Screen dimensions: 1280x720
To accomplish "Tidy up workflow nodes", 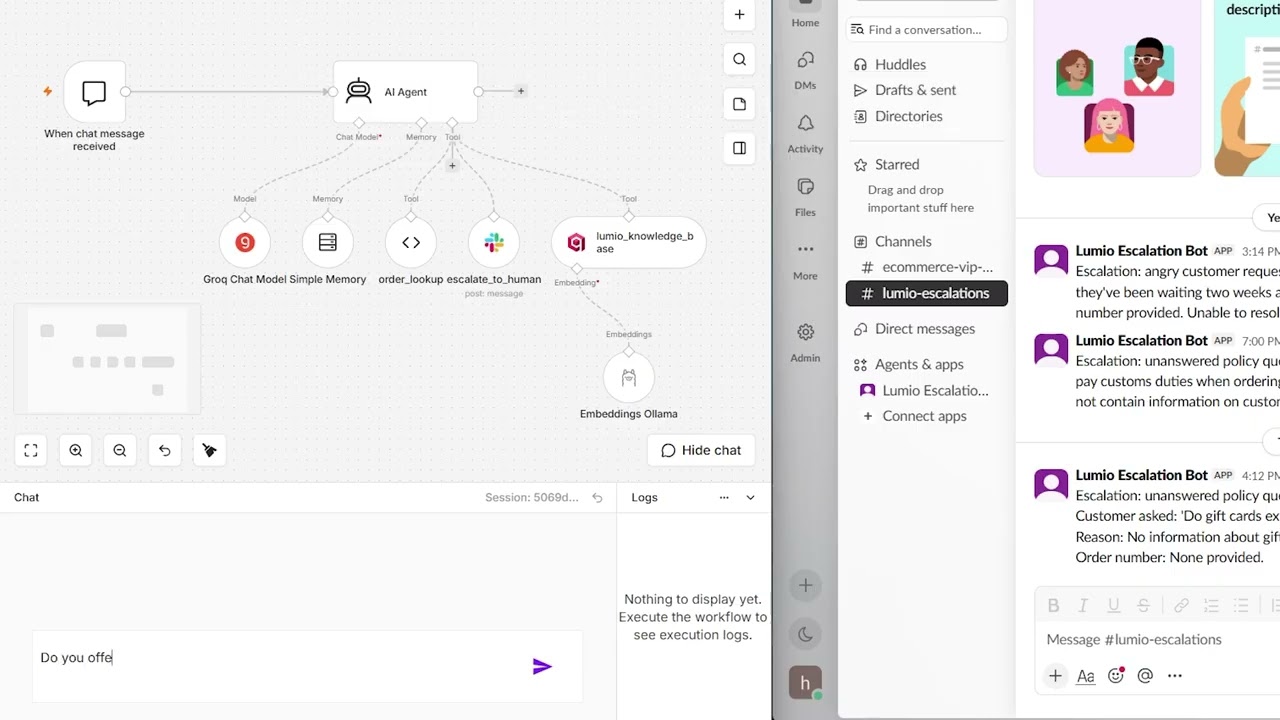I will (x=209, y=451).
